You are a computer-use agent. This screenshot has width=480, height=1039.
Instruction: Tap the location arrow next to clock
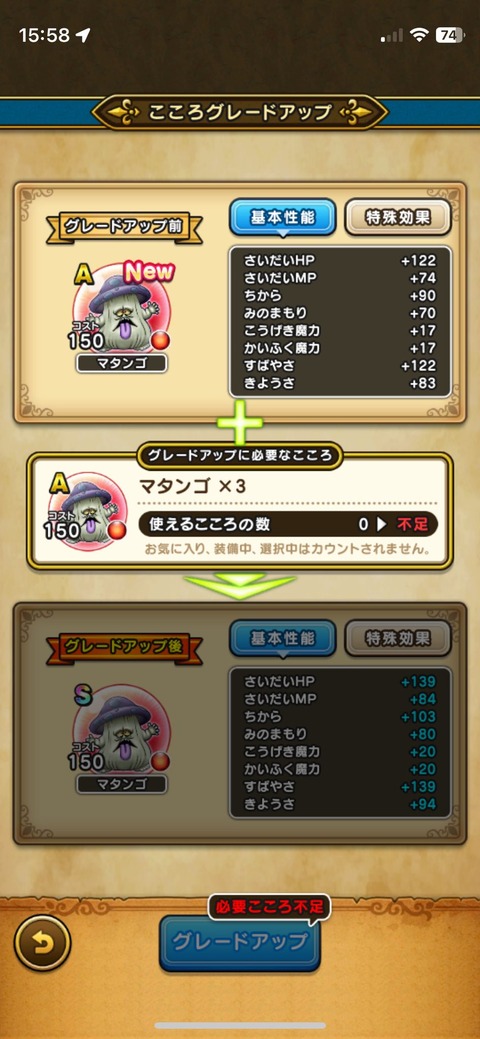(x=84, y=35)
